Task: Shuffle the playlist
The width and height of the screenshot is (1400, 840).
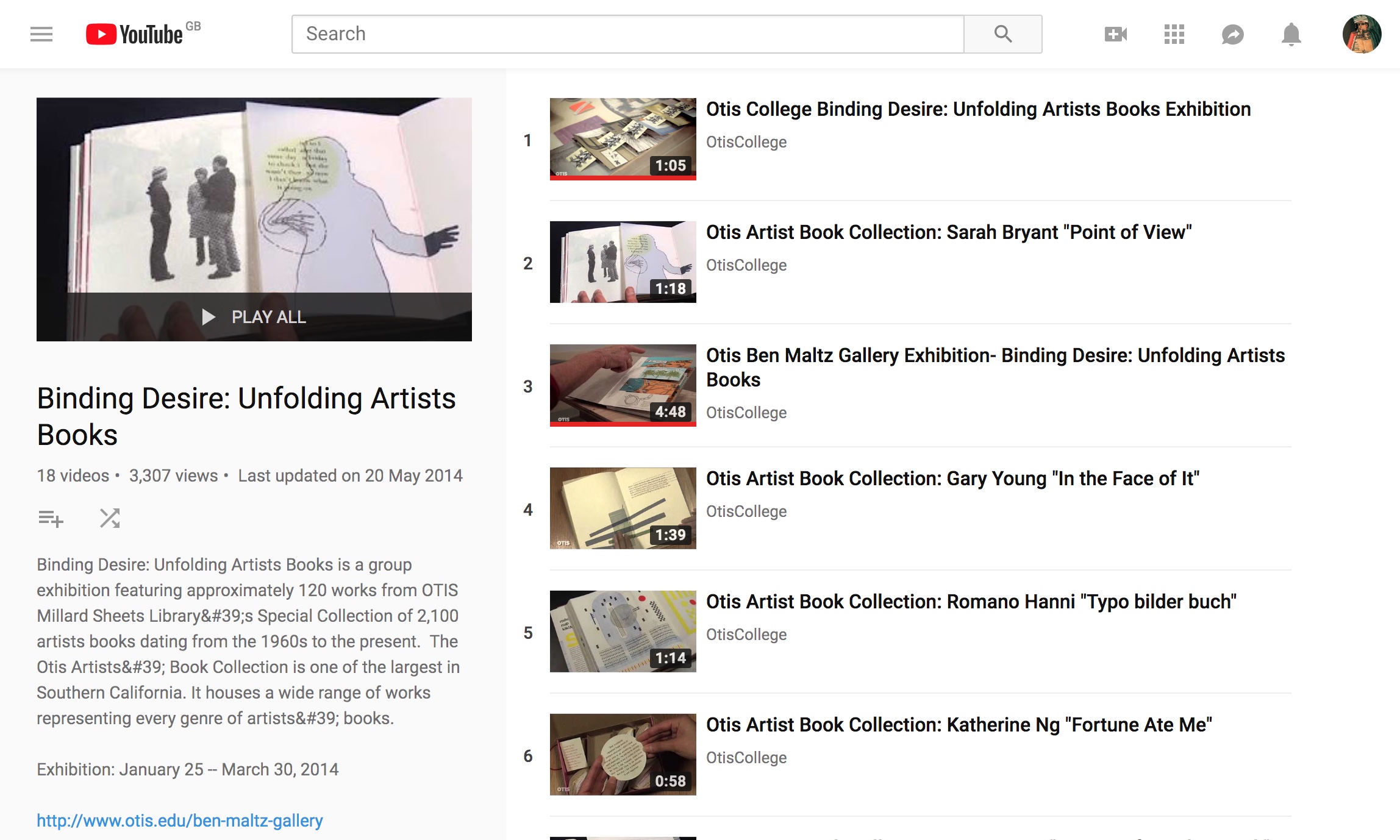Action: tap(110, 518)
